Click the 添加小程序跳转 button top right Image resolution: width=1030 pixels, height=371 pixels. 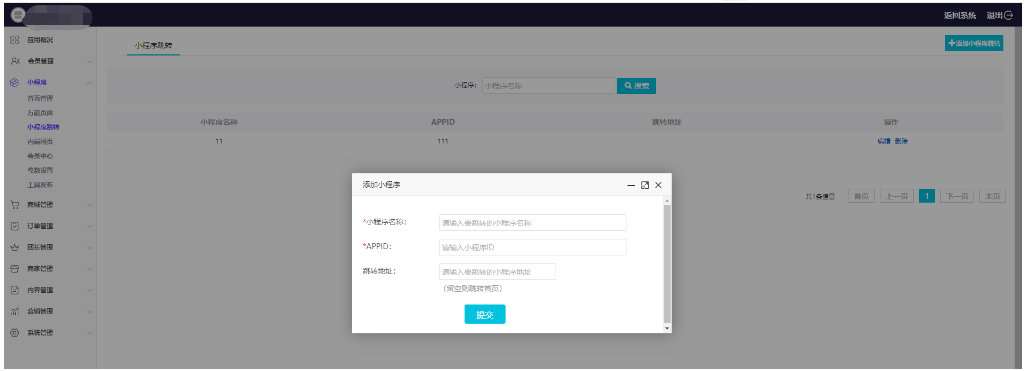[974, 43]
